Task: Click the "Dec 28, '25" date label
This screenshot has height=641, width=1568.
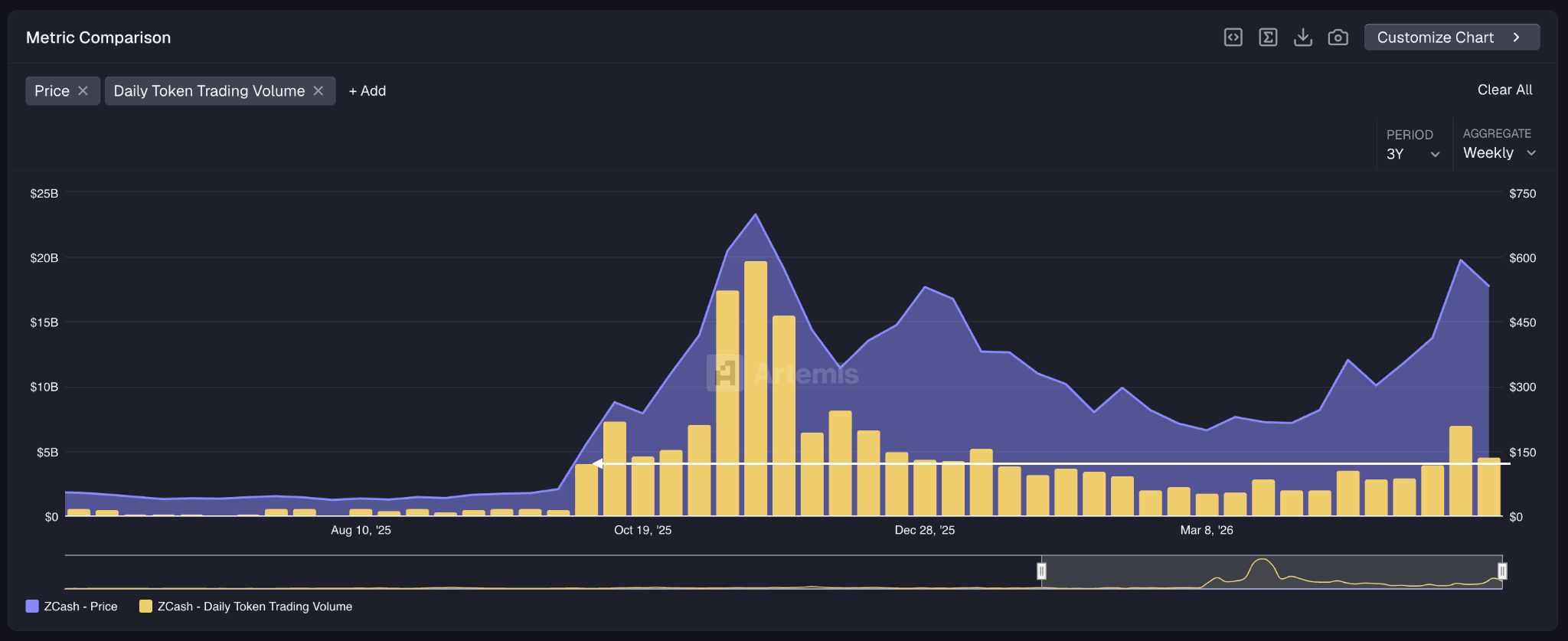Action: pyautogui.click(x=925, y=530)
